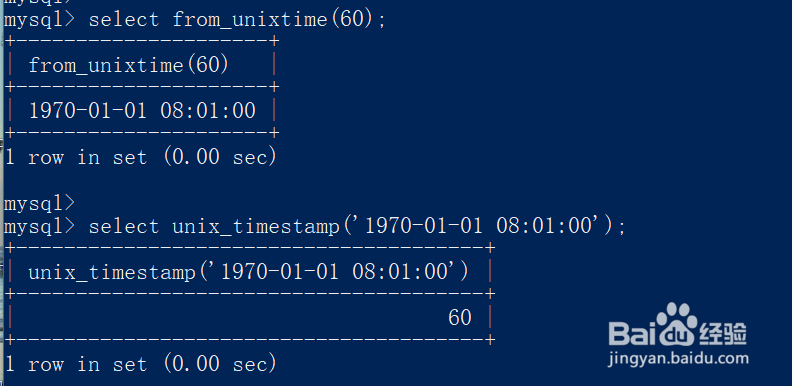Image resolution: width=792 pixels, height=386 pixels.
Task: Click the select from_unixtime(60) command line
Action: pos(194,20)
